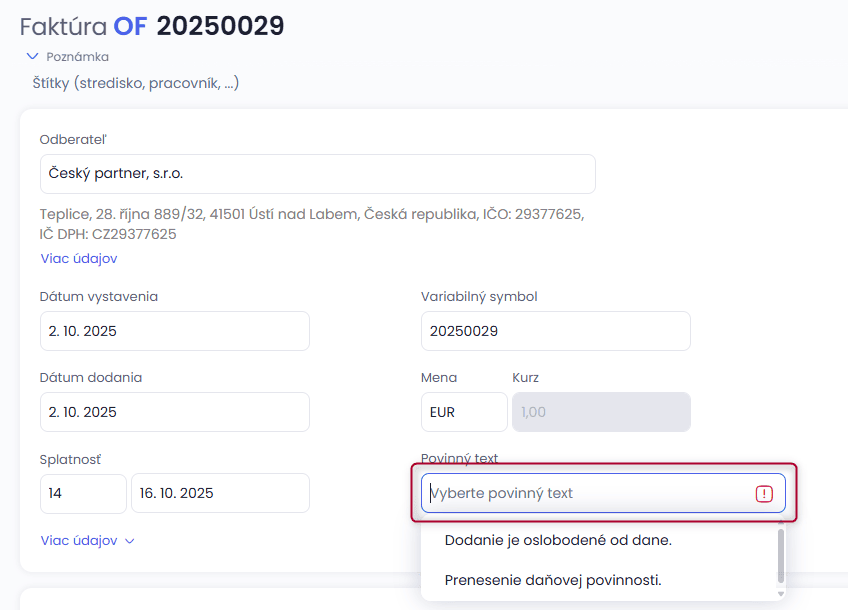
Task: Click the greyed-out Kurz field
Action: [x=600, y=412]
